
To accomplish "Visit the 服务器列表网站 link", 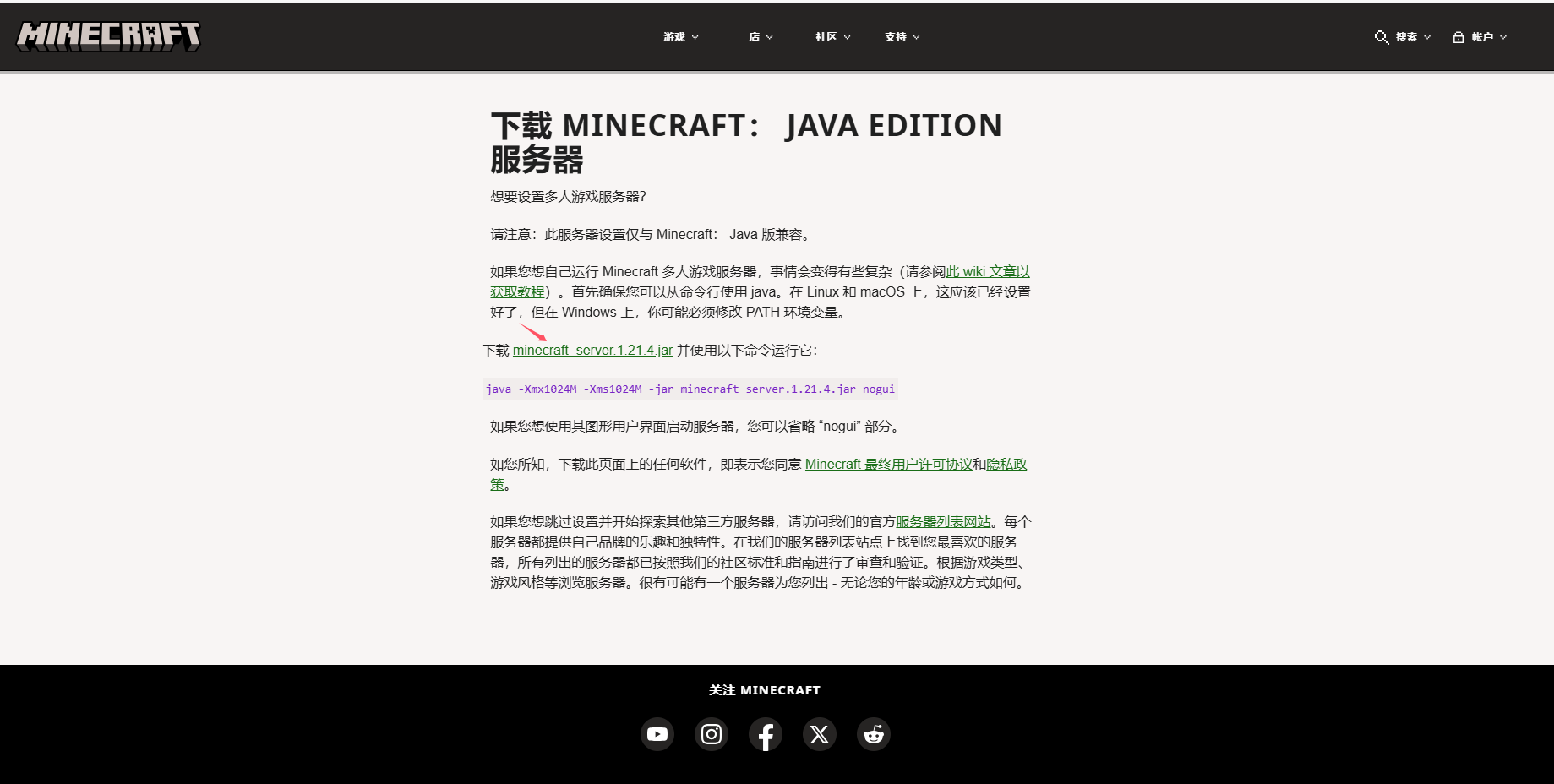I will (x=943, y=522).
